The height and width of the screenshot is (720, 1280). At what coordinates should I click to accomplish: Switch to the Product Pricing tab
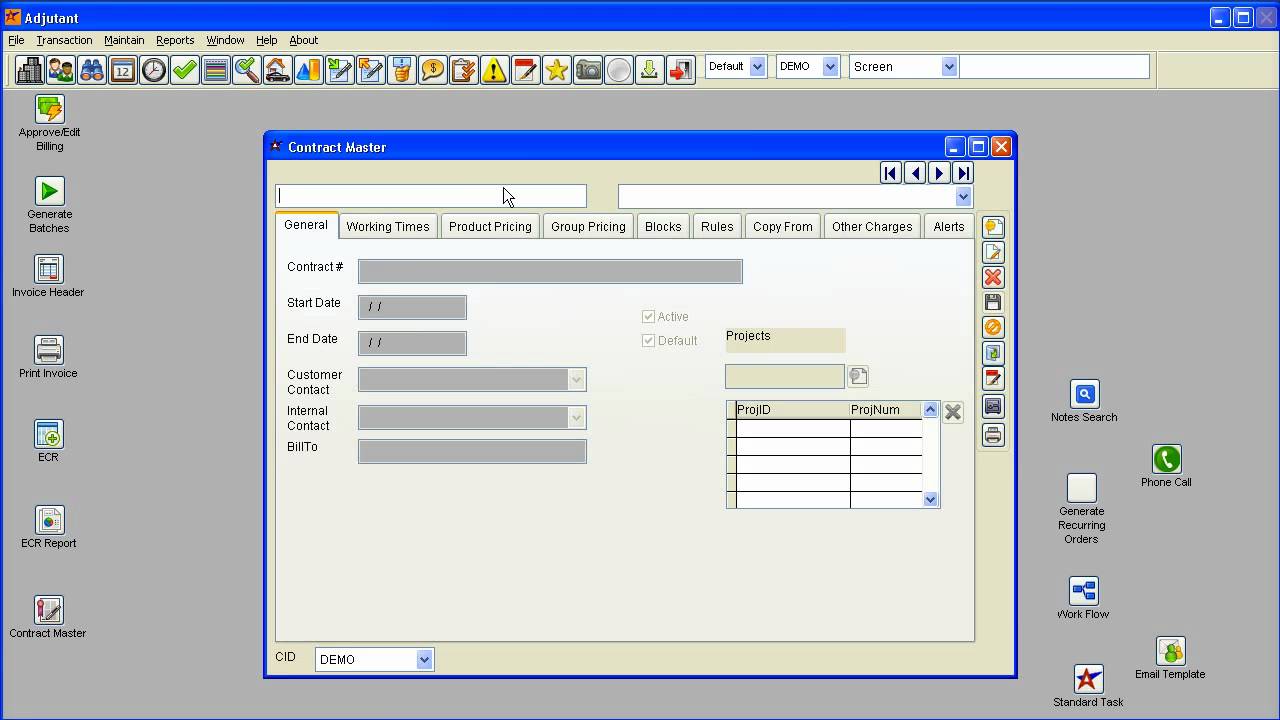[x=490, y=226]
